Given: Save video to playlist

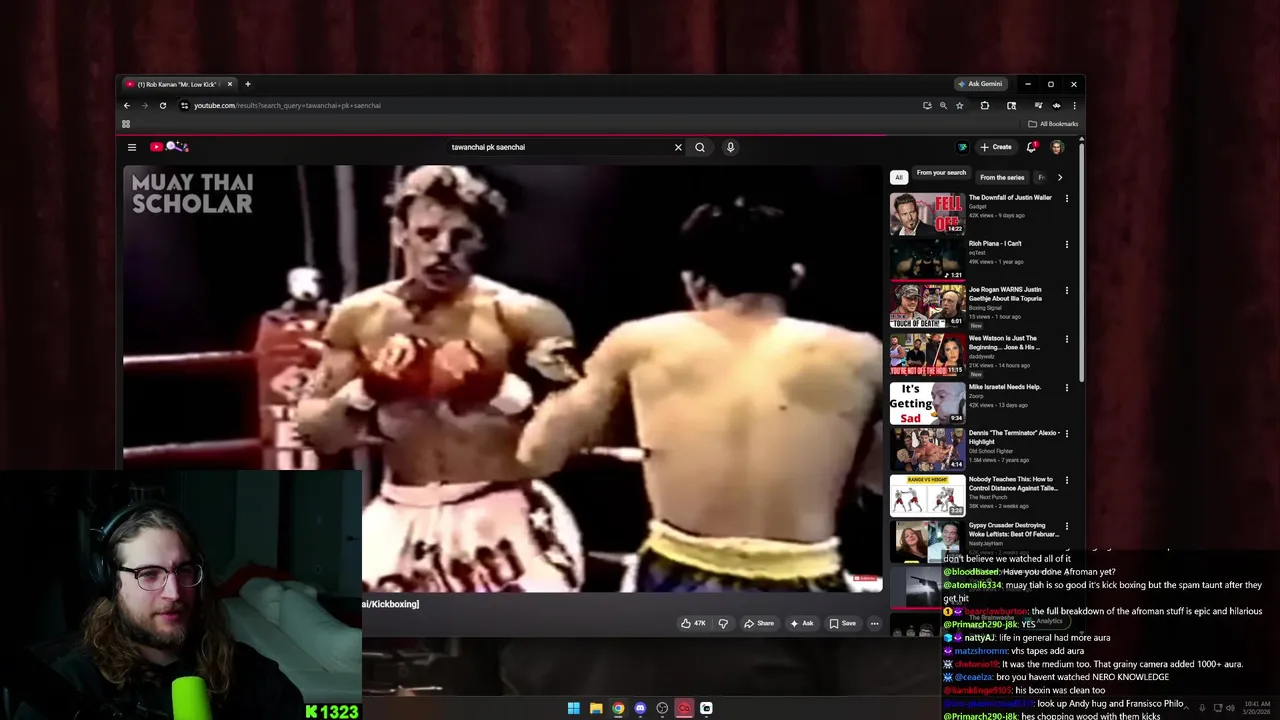Looking at the screenshot, I should click(x=842, y=623).
